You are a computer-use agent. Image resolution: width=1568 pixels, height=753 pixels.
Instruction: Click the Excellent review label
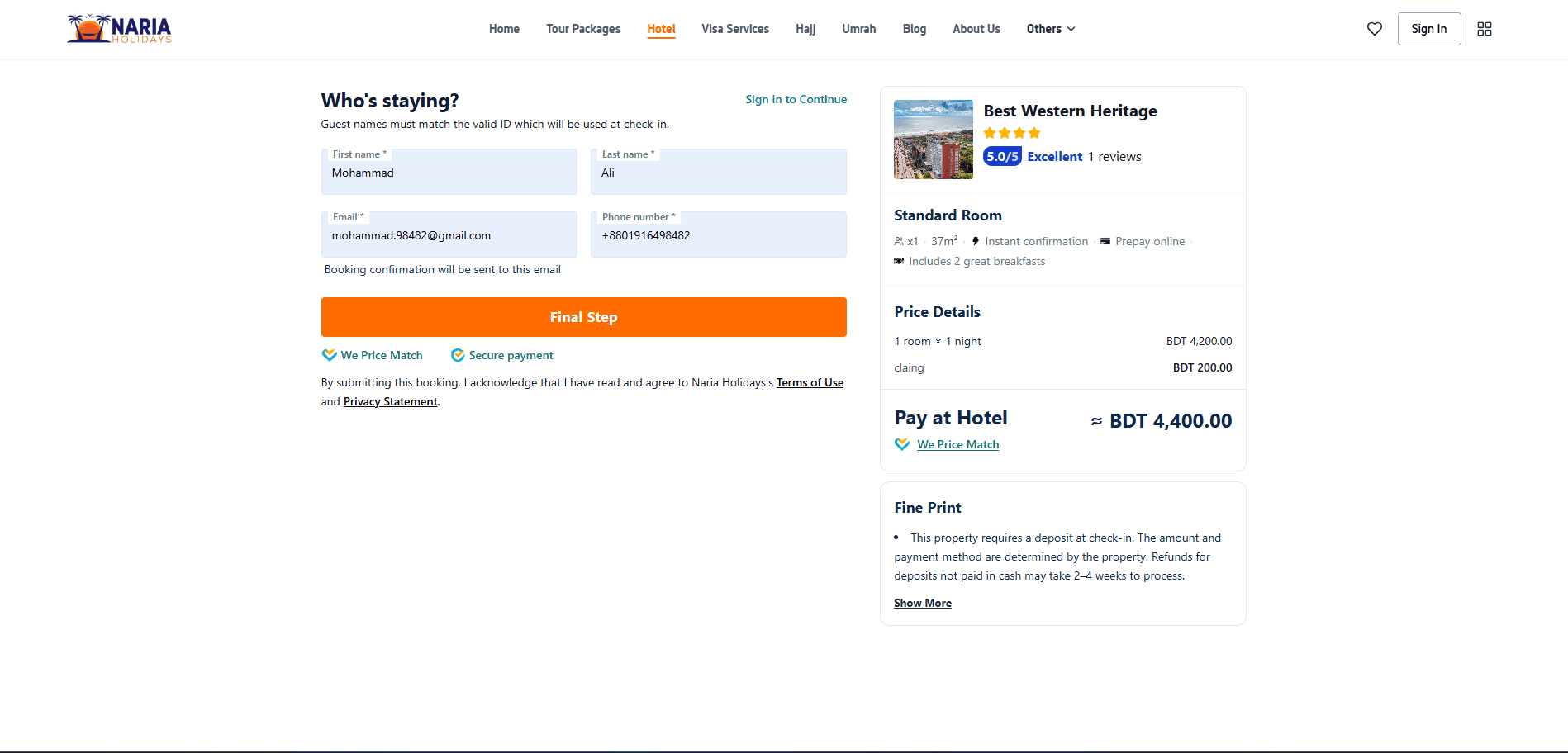pyautogui.click(x=1055, y=156)
